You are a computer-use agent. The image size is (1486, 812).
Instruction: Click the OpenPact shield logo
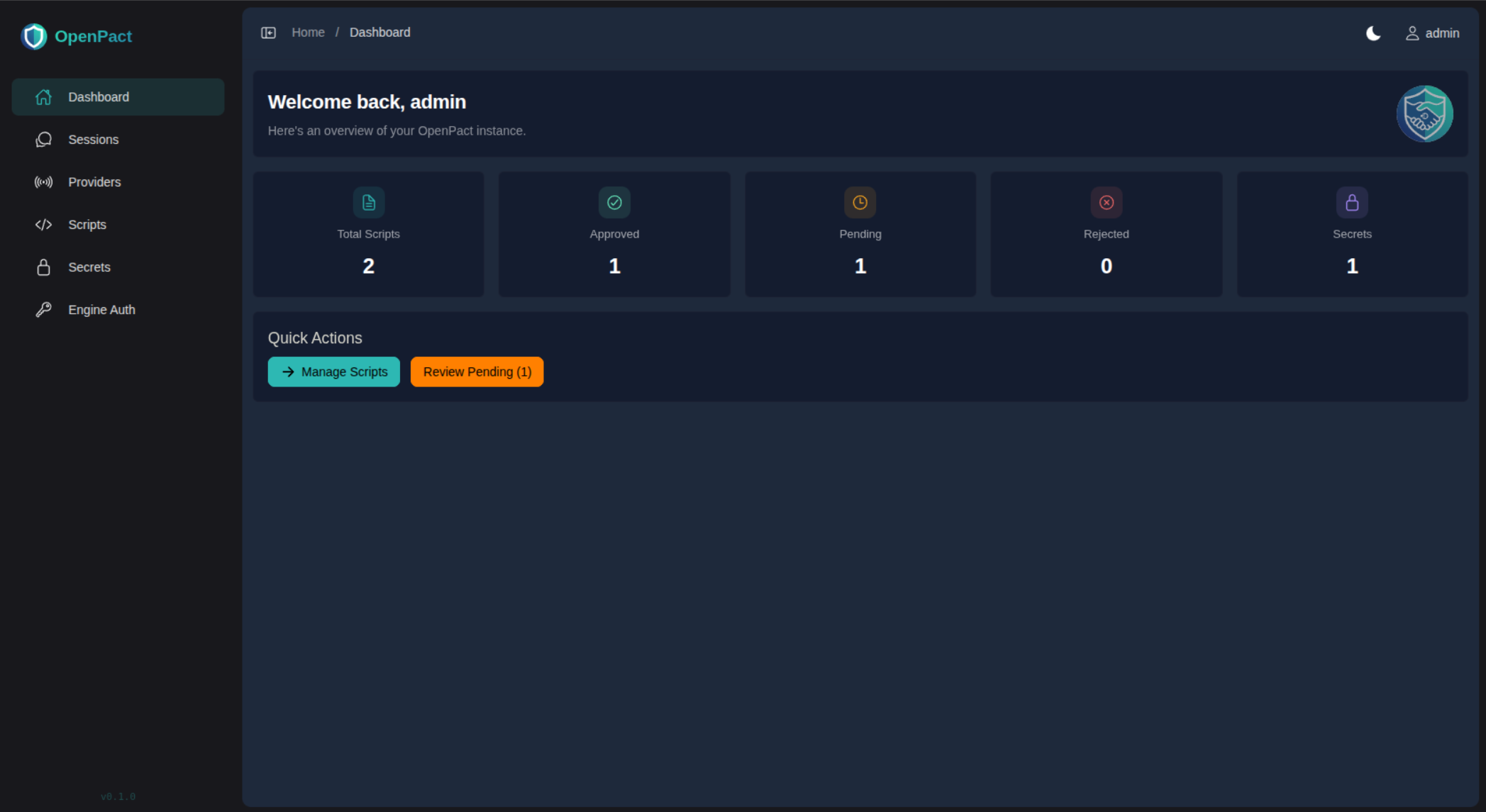[33, 36]
